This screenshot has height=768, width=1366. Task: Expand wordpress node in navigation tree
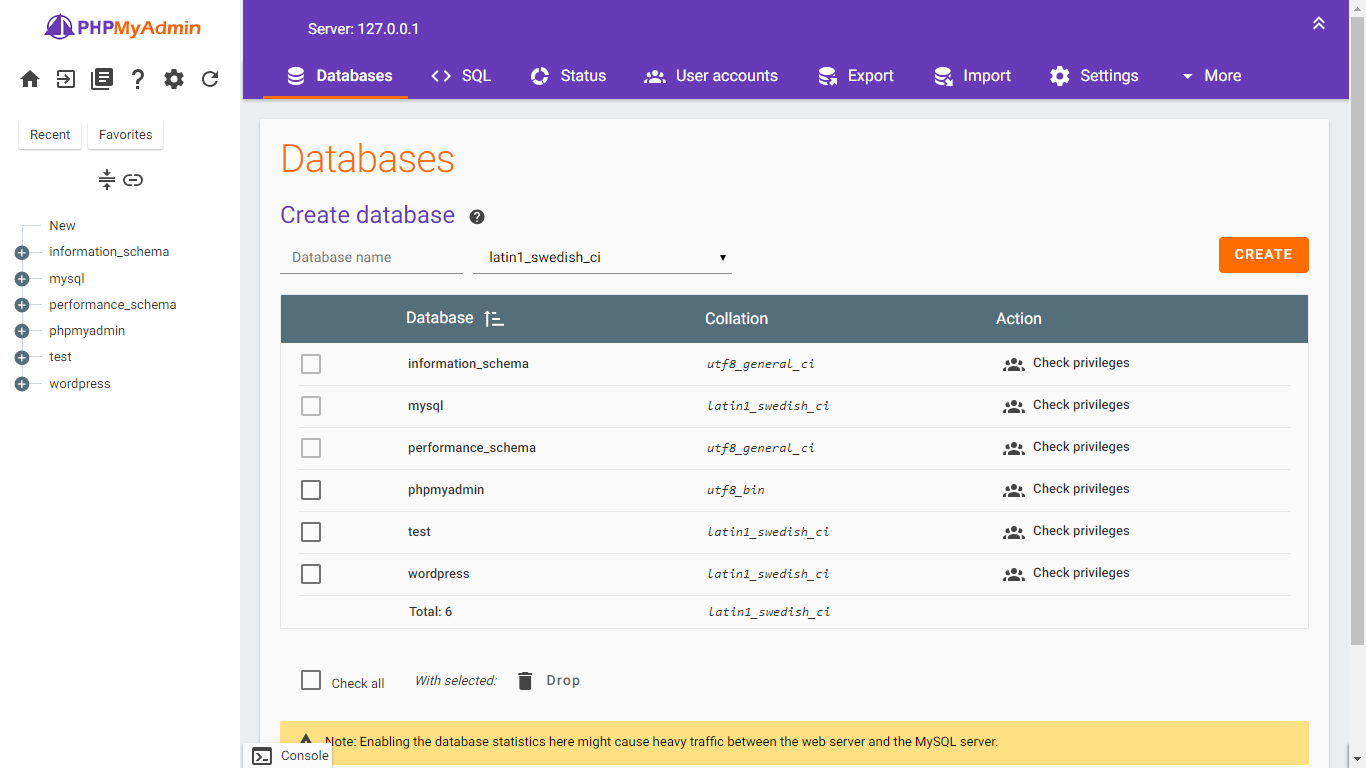pyautogui.click(x=22, y=384)
